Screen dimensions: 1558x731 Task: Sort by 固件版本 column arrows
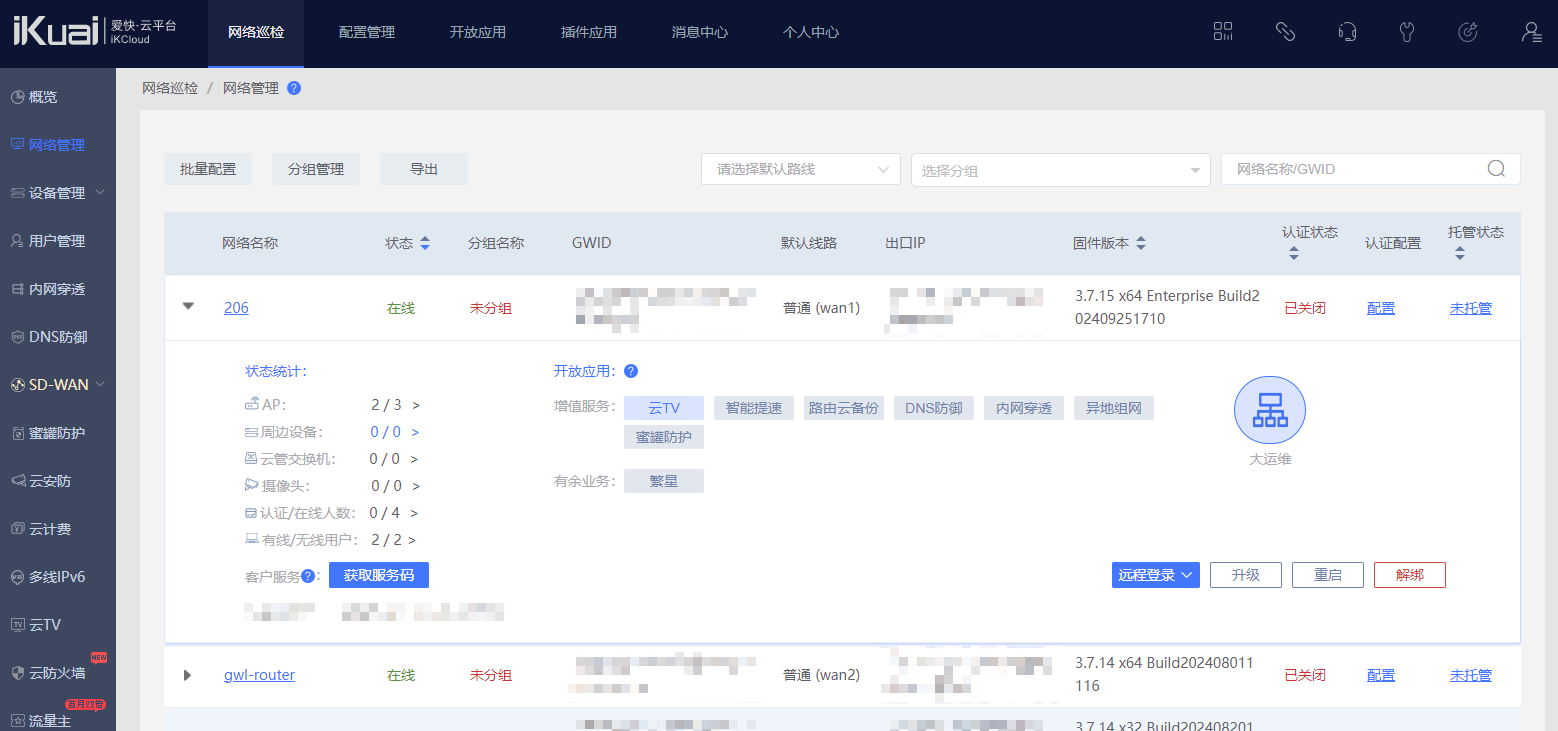pyautogui.click(x=1141, y=243)
